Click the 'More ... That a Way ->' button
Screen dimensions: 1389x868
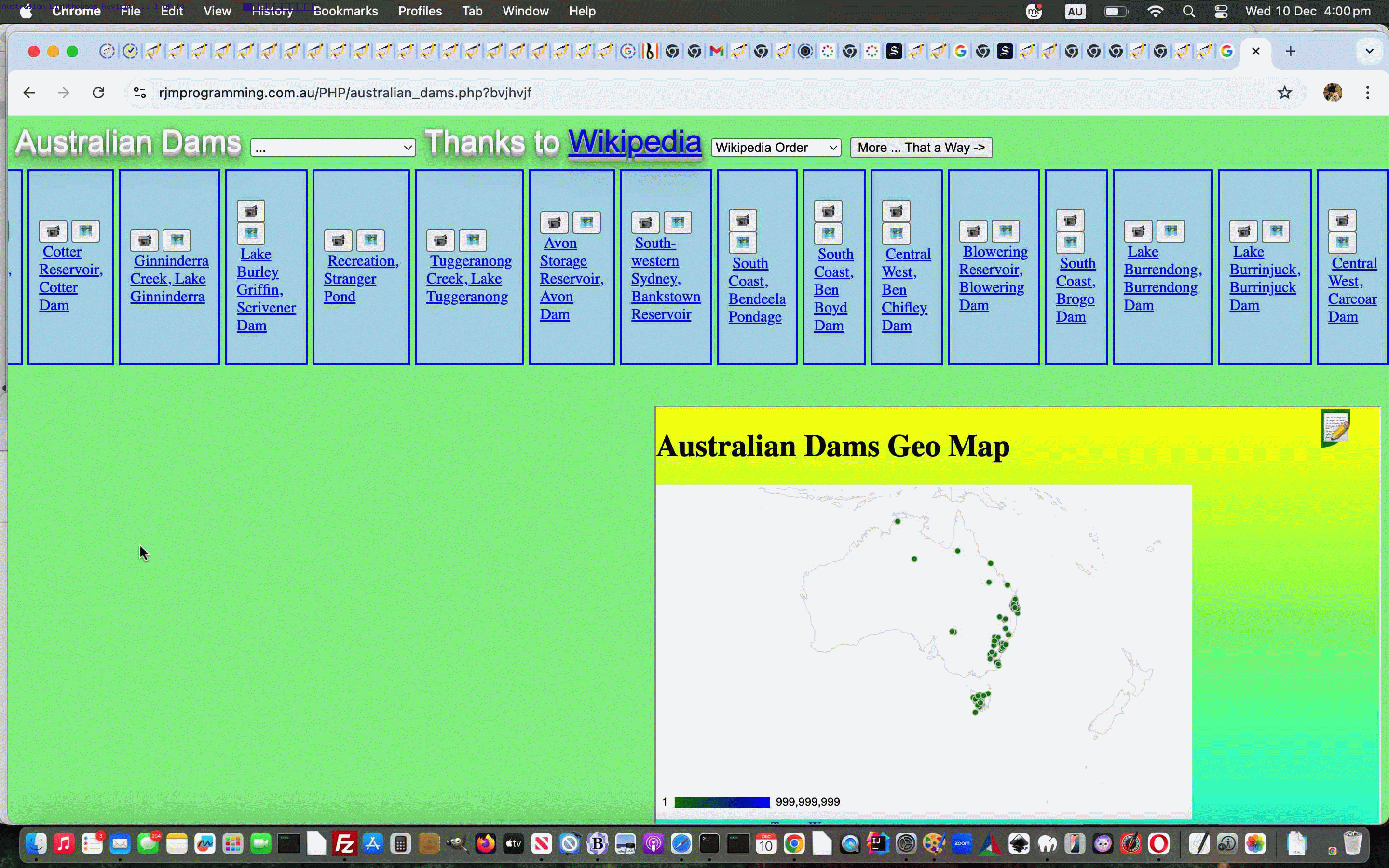click(x=921, y=148)
